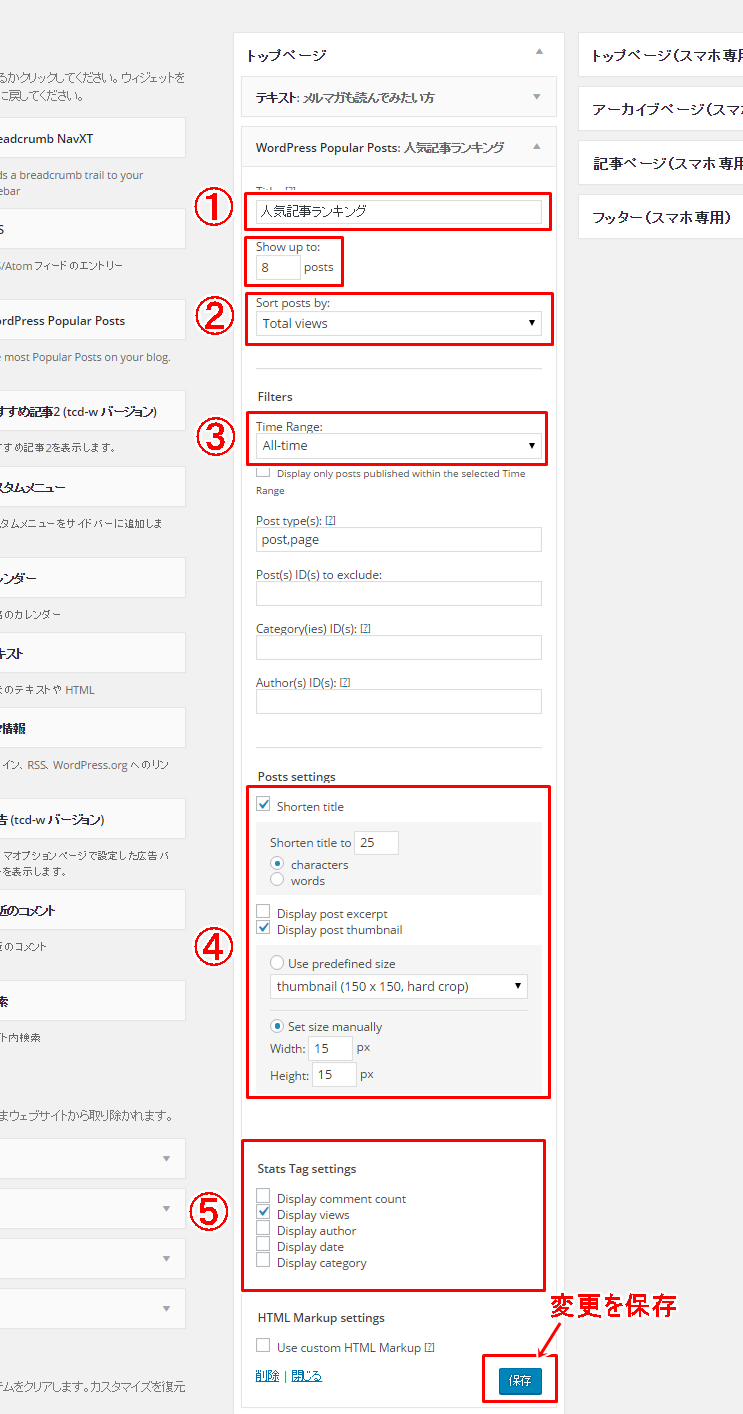This screenshot has height=1414, width=743.
Task: Uncheck the Shorten title checkbox
Action: pos(264,804)
